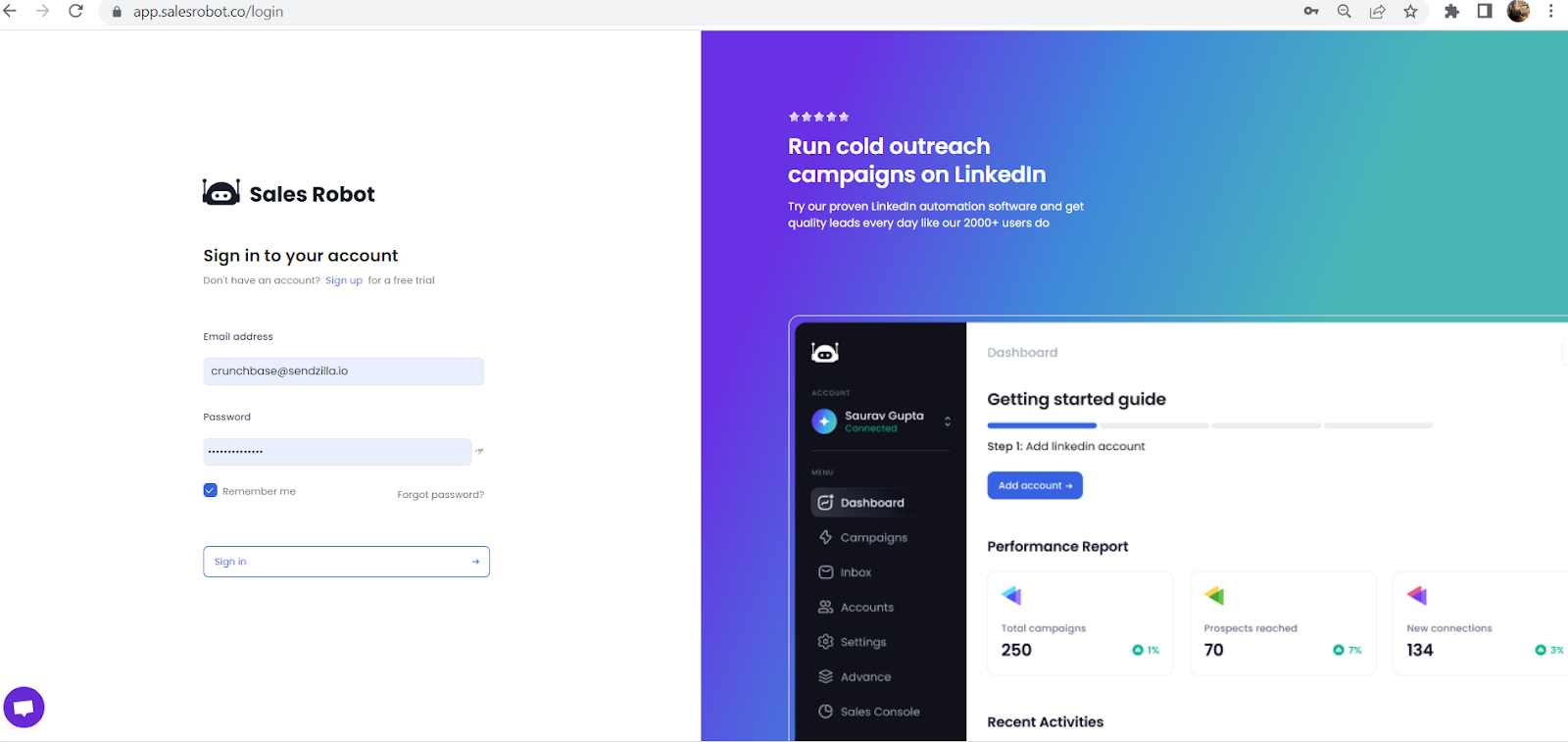Viewport: 1568px width, 742px height.
Task: Click the 1% growth indicator
Action: (x=1146, y=650)
